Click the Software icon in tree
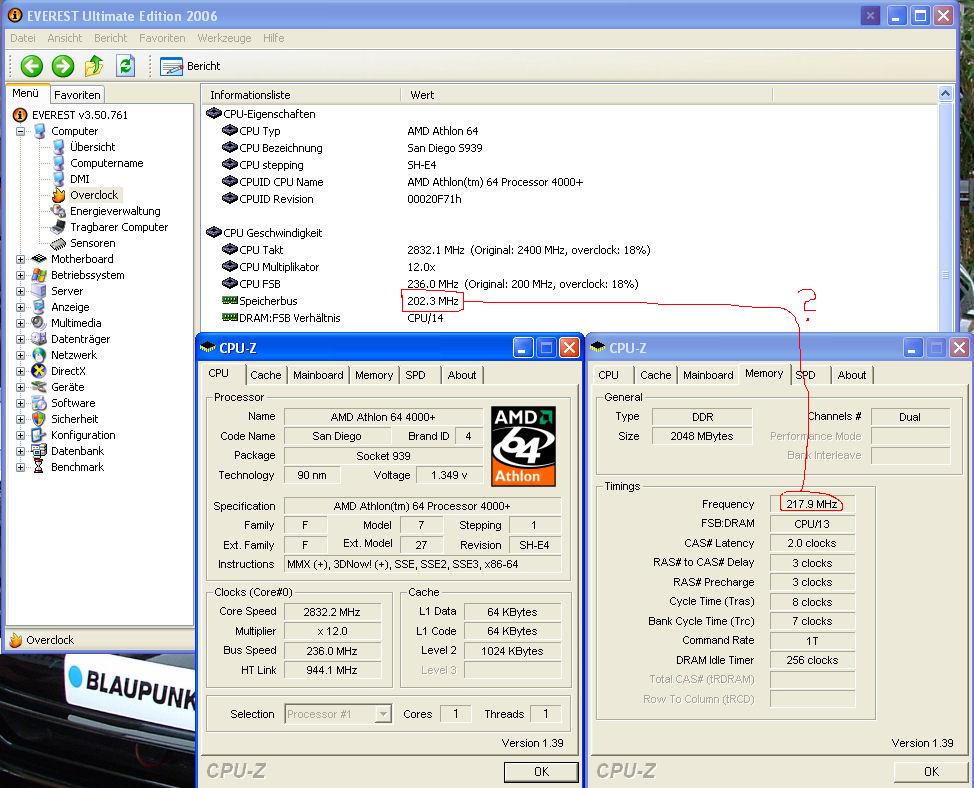Screen dimensions: 974x788 tap(39, 403)
